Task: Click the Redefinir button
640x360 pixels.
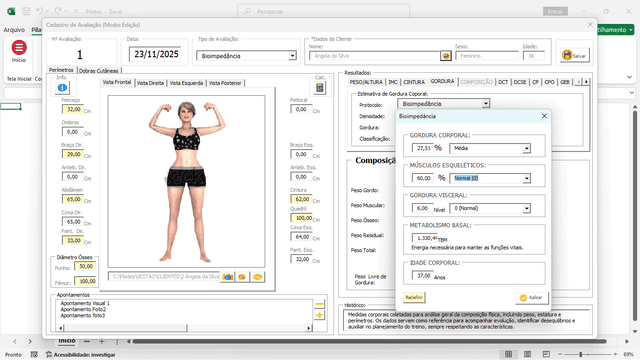Action: coord(414,298)
